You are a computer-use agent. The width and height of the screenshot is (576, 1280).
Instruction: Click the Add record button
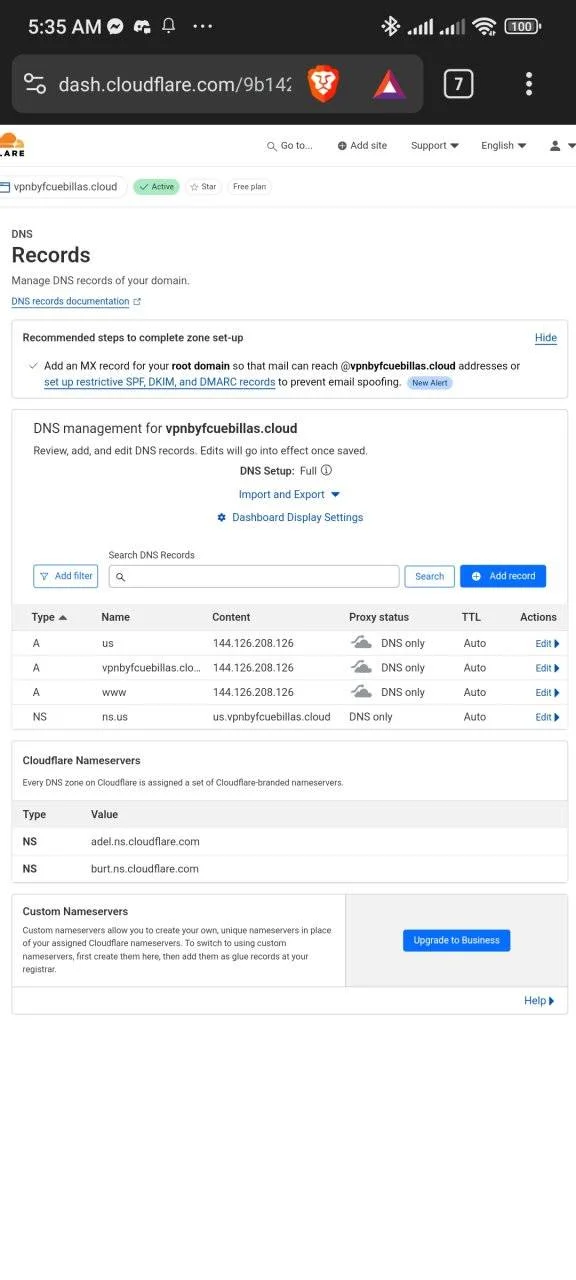coord(503,576)
